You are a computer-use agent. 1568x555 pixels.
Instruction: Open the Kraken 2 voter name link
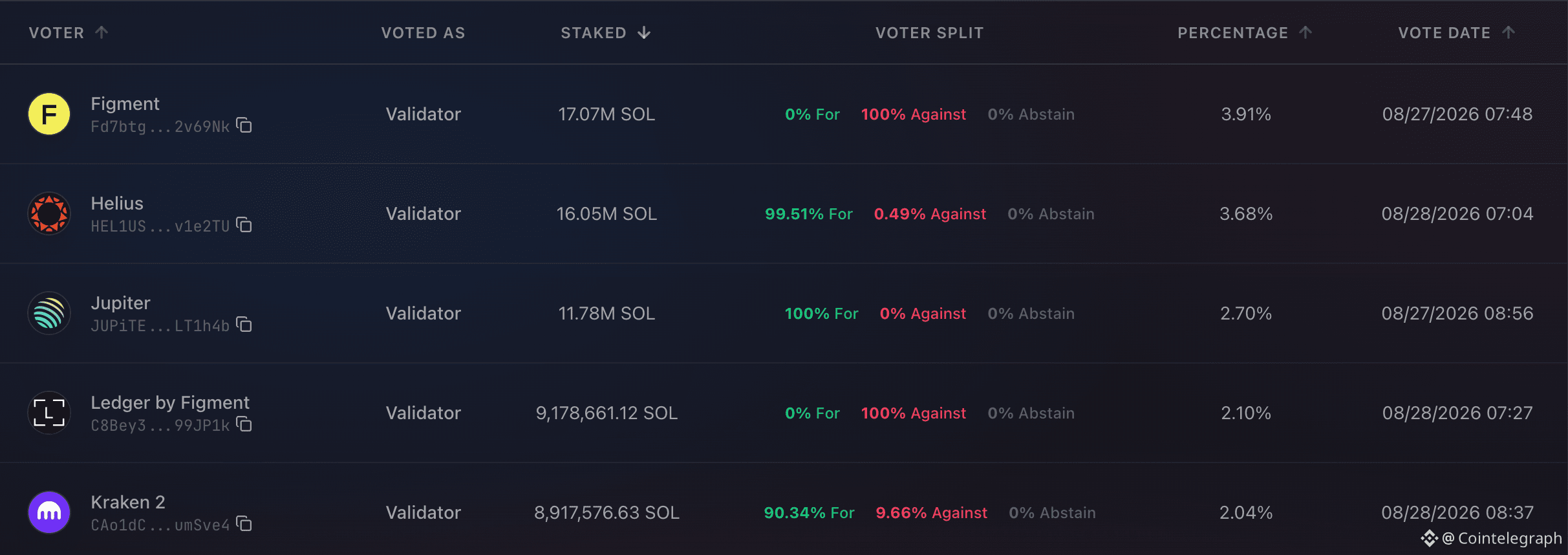point(128,502)
